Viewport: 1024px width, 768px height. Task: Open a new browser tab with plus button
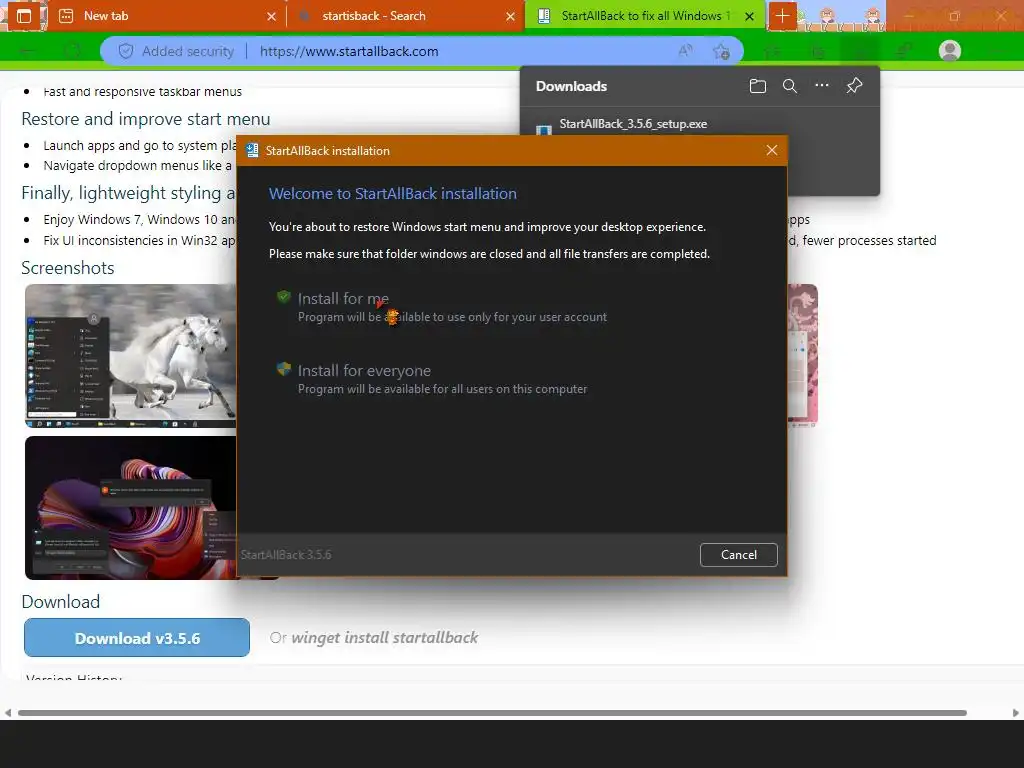(x=782, y=16)
